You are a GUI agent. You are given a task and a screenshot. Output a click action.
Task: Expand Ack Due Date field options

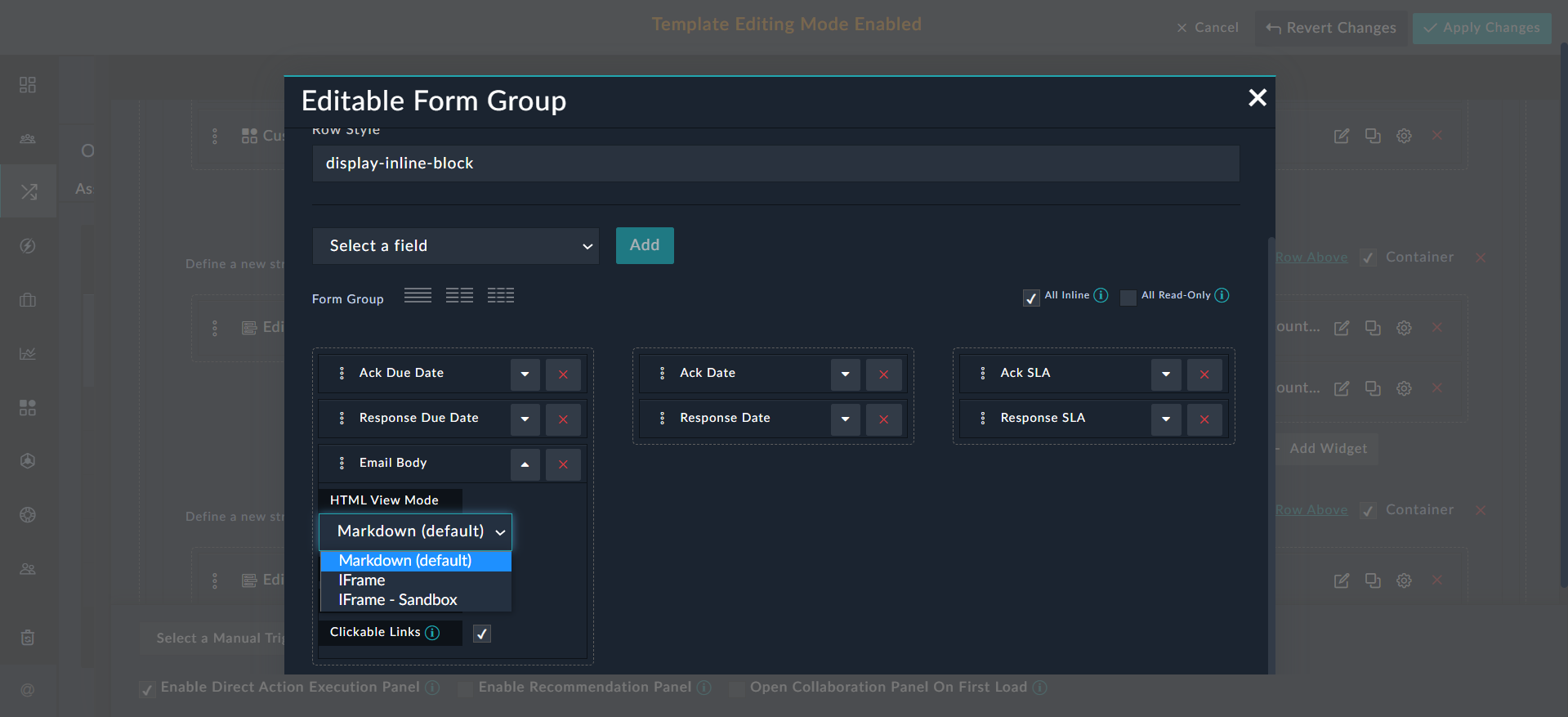525,374
